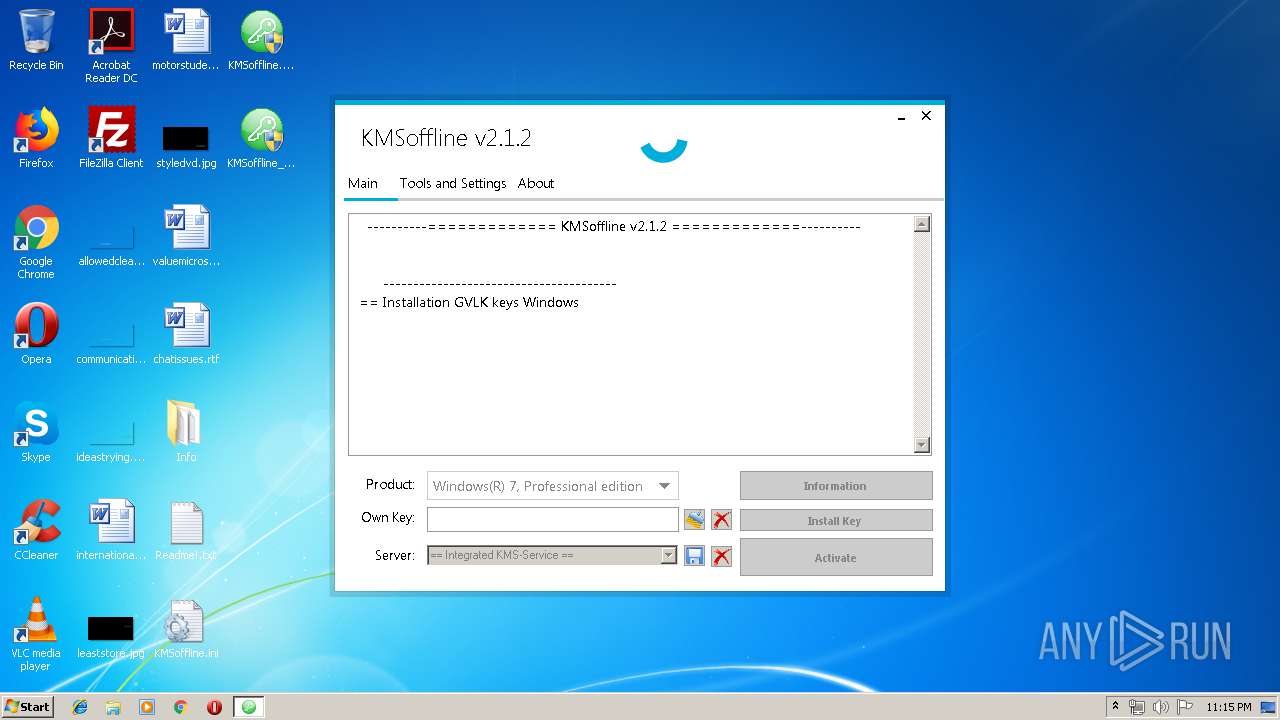1280x720 pixels.
Task: Click the paste key icon beside Own Key
Action: (x=694, y=519)
